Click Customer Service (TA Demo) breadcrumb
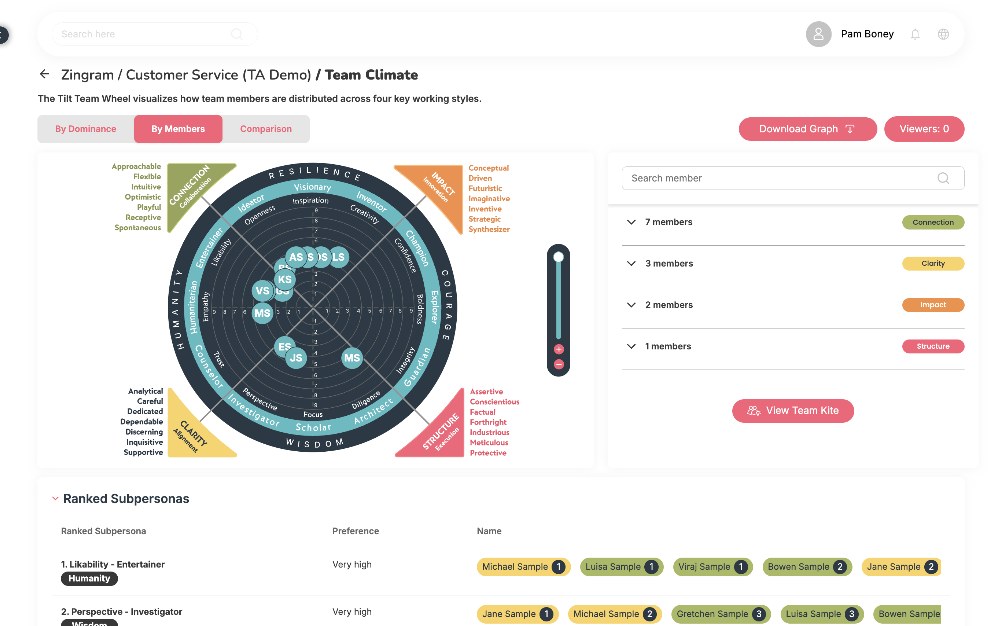The width and height of the screenshot is (1002, 626). 219,75
